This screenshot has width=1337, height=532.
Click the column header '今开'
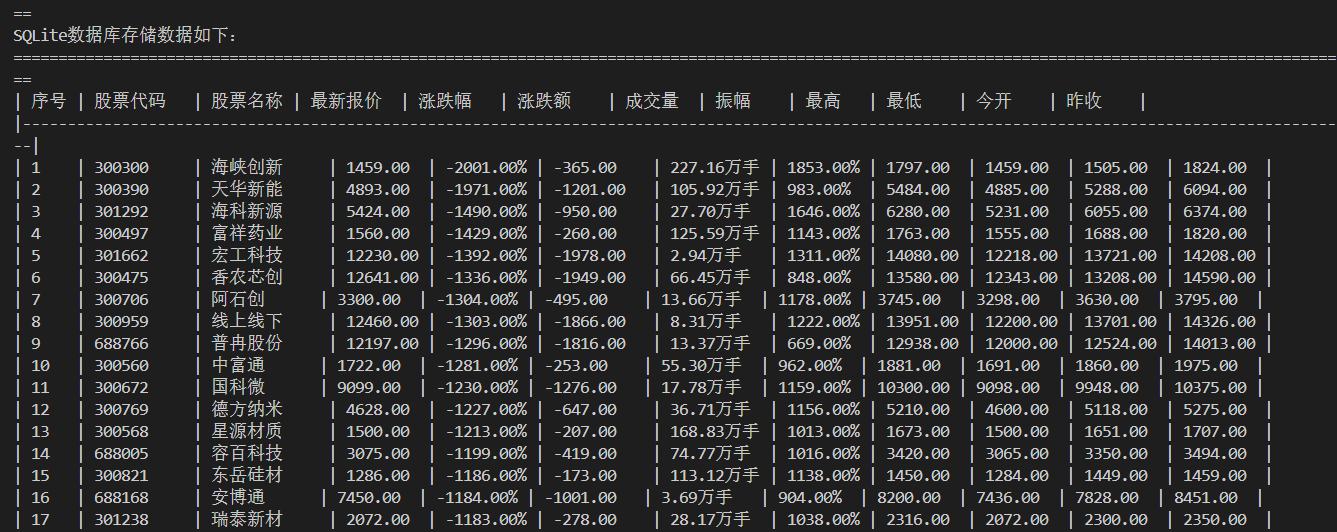(994, 101)
